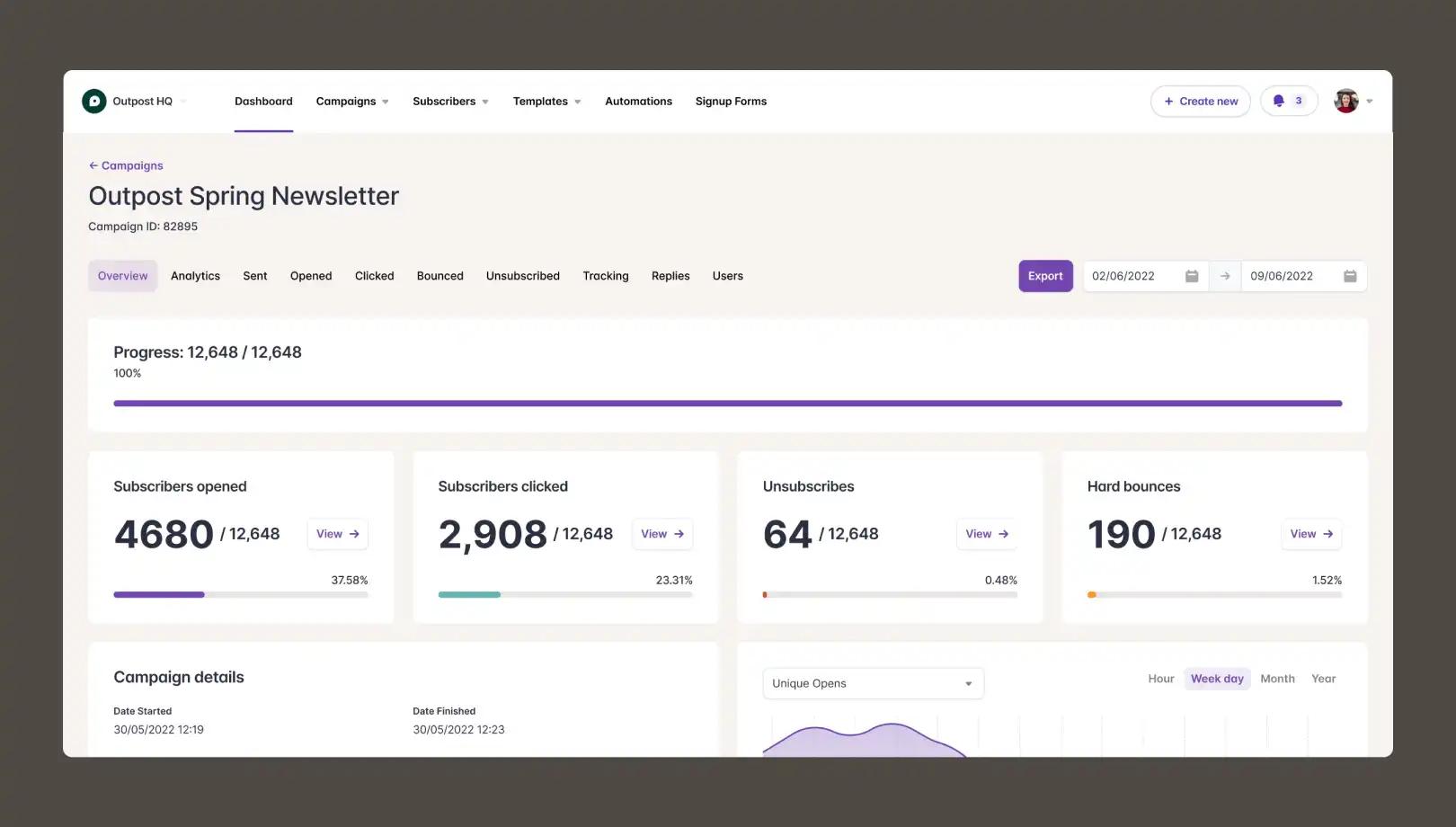Expand the Templates nav dropdown

pos(578,102)
